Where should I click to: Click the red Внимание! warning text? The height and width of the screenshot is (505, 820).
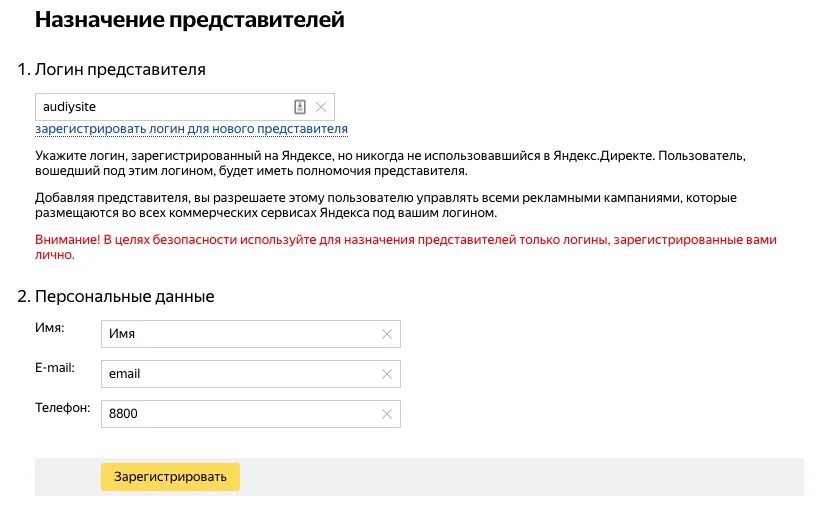click(x=406, y=247)
